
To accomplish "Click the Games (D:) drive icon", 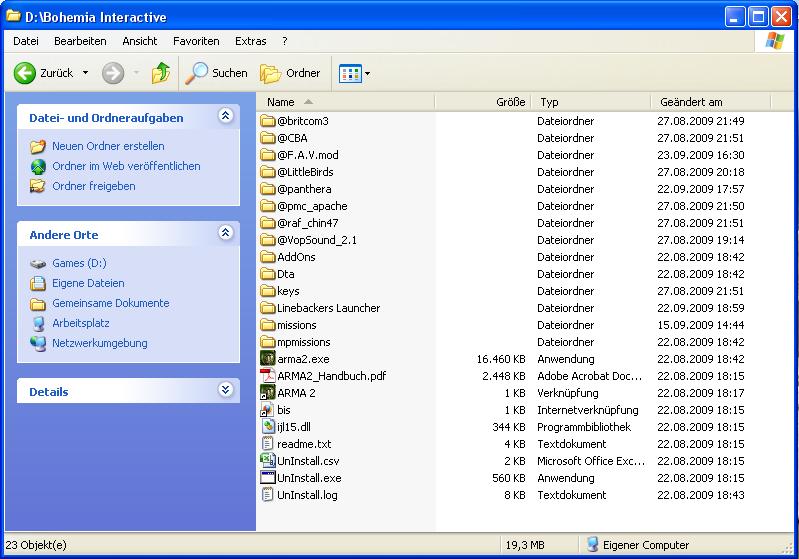I will tap(38, 263).
